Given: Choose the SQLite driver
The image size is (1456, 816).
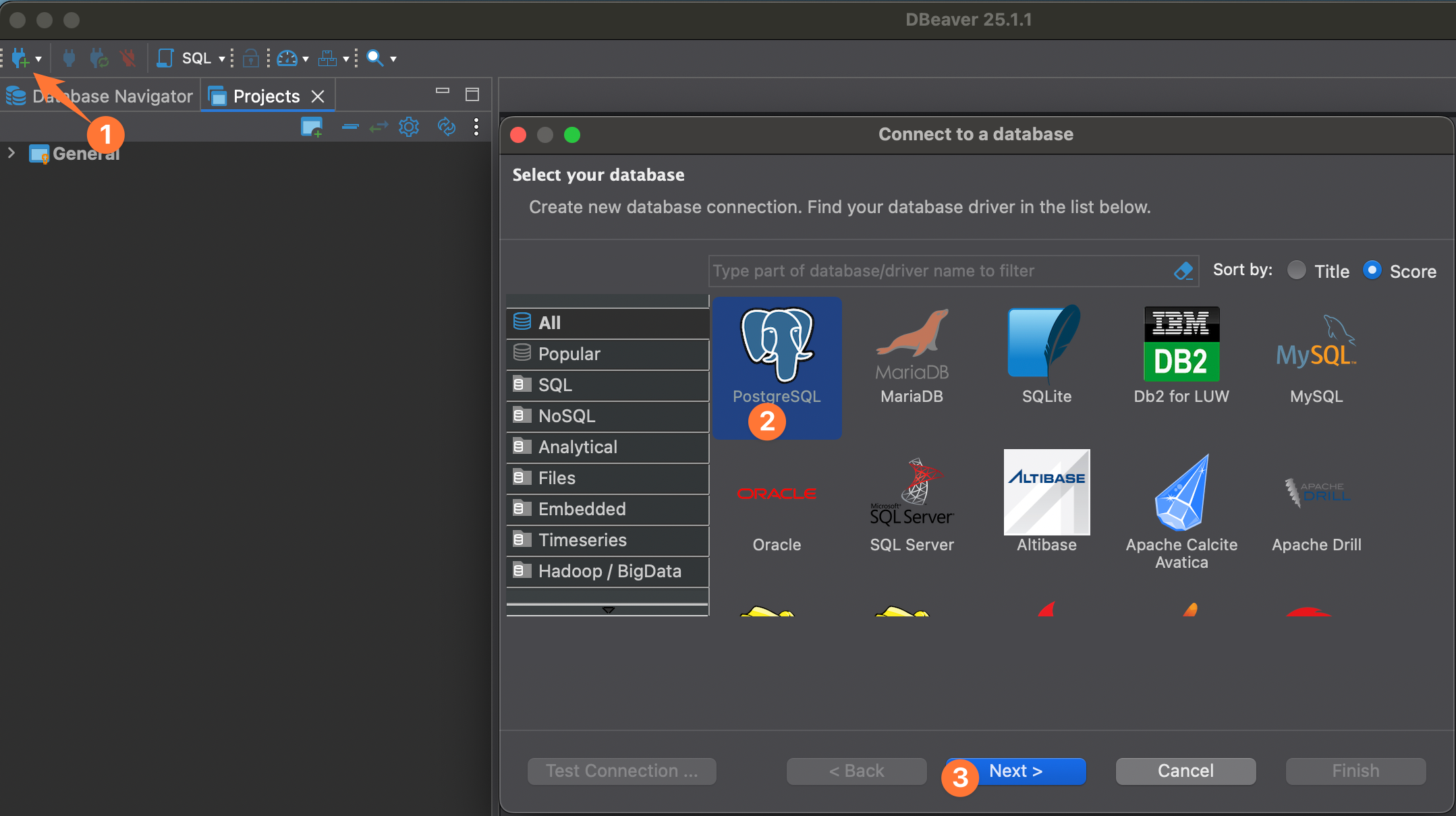Looking at the screenshot, I should pos(1046,356).
